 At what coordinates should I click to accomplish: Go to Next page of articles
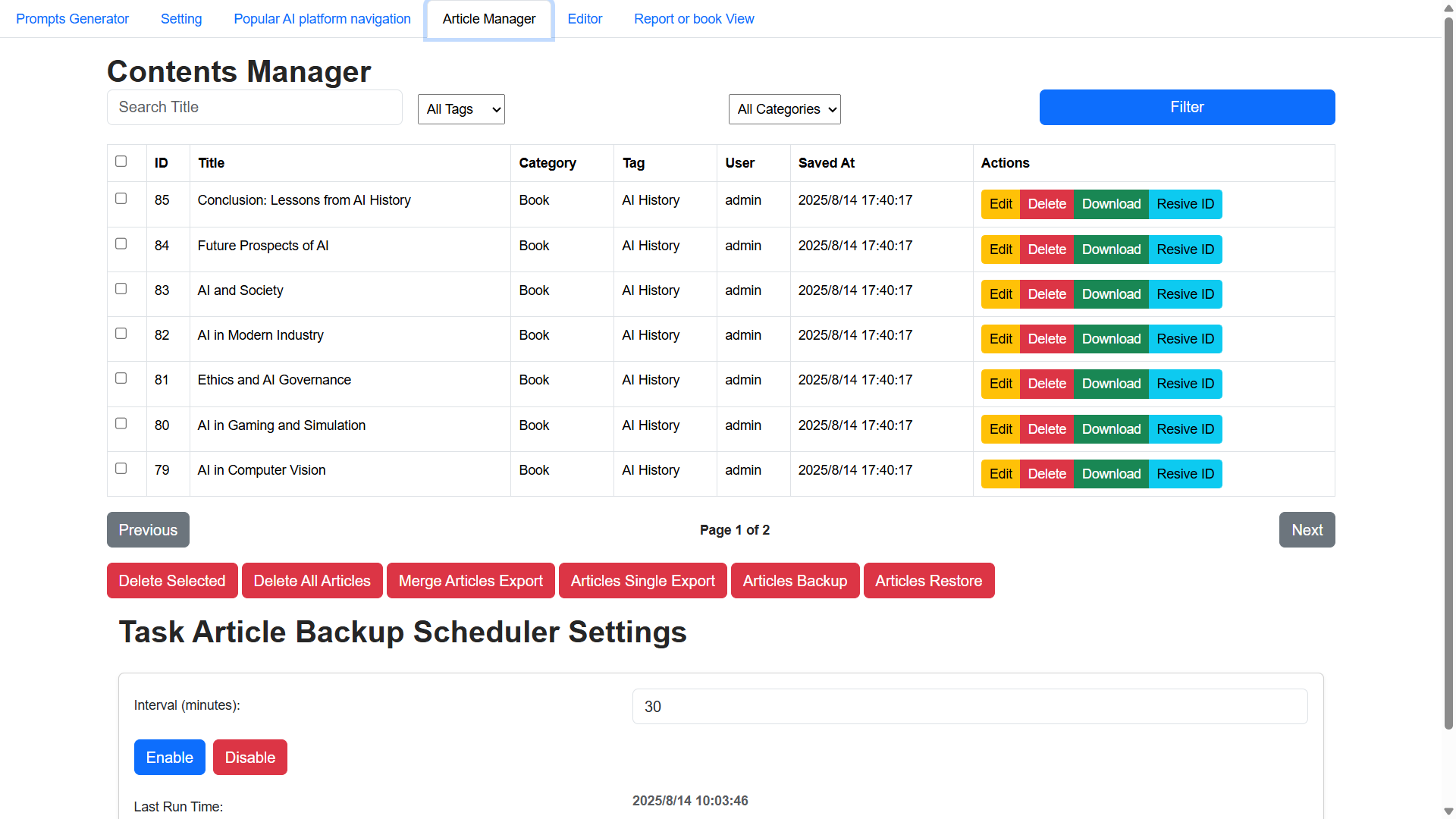[x=1307, y=530]
